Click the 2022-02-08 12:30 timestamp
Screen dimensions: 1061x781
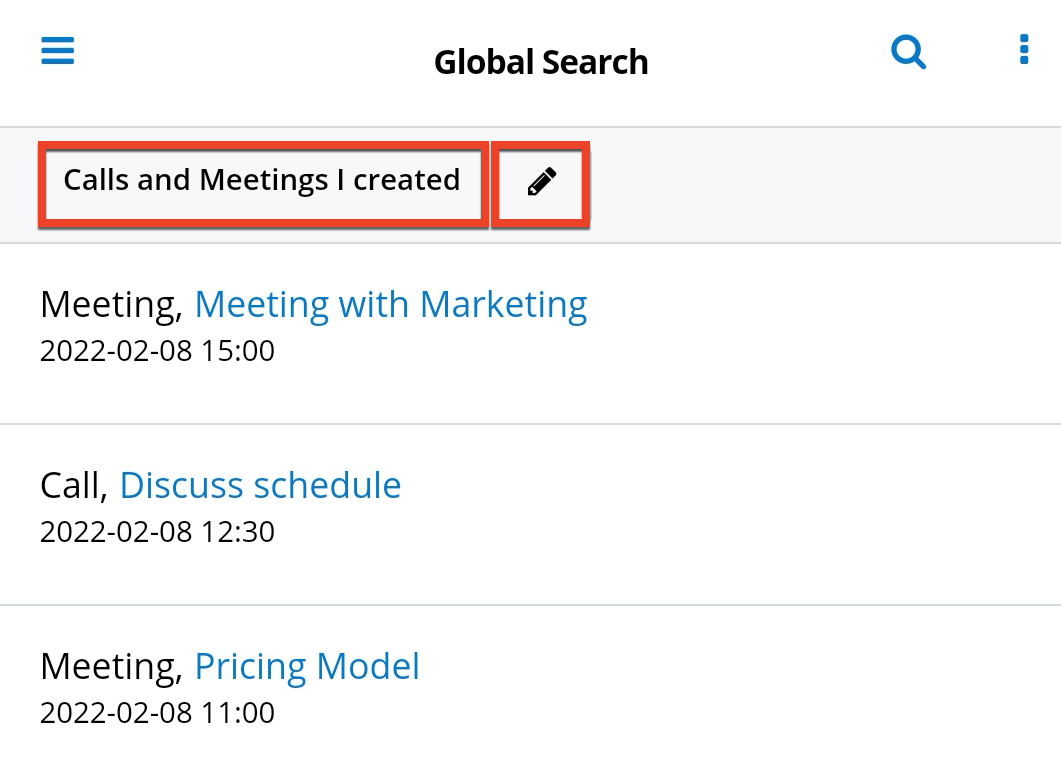pyautogui.click(x=157, y=532)
